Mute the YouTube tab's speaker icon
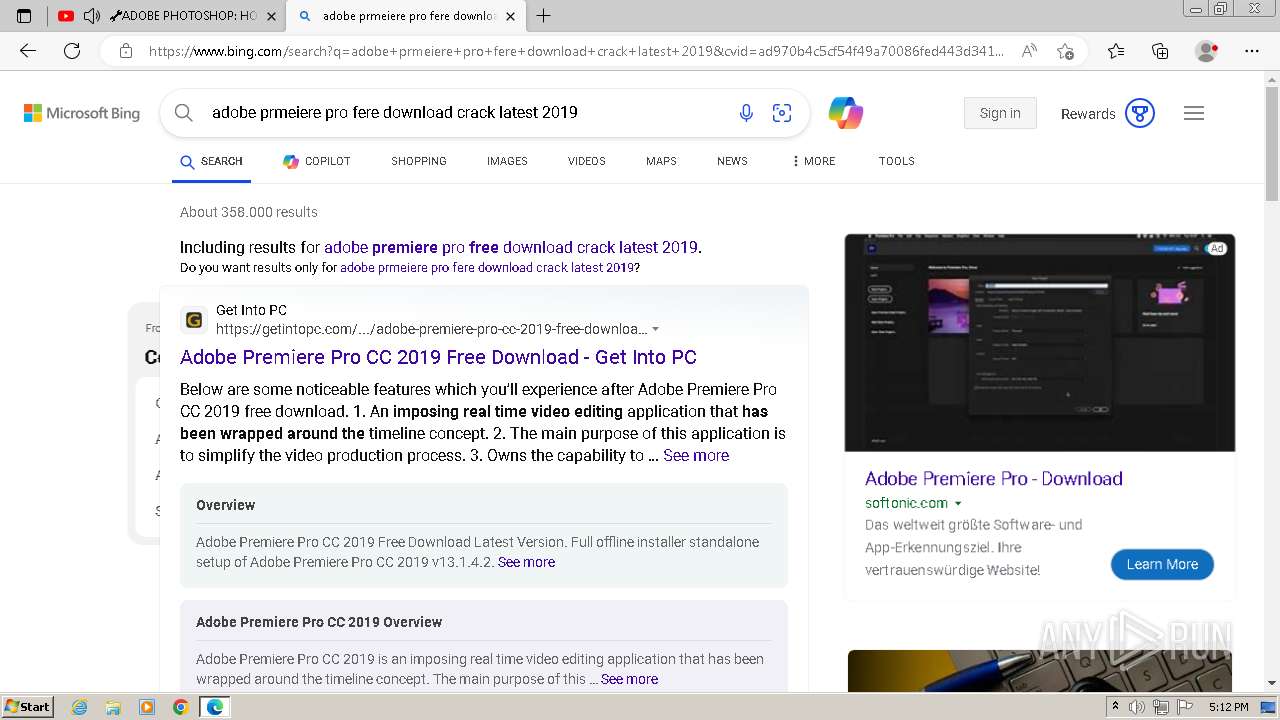 click(x=92, y=16)
